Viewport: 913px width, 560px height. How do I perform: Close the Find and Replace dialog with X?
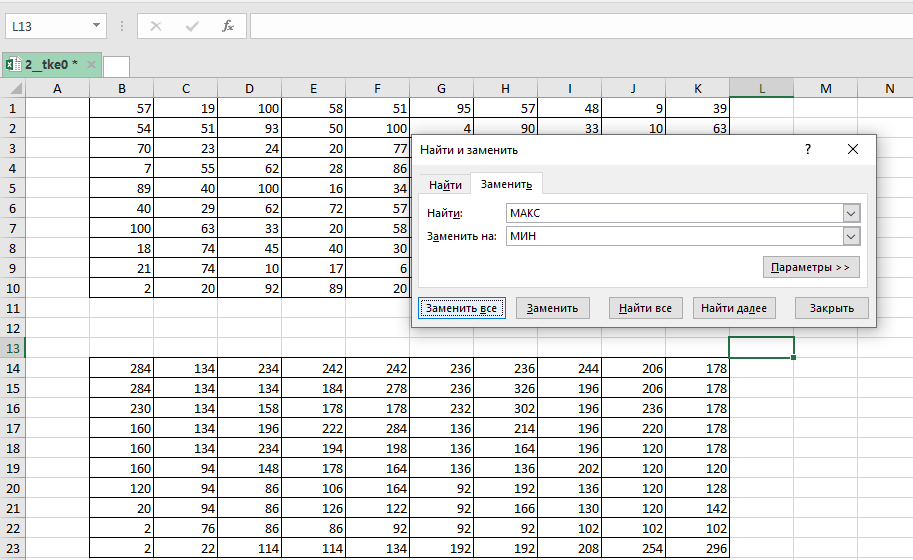pos(853,149)
